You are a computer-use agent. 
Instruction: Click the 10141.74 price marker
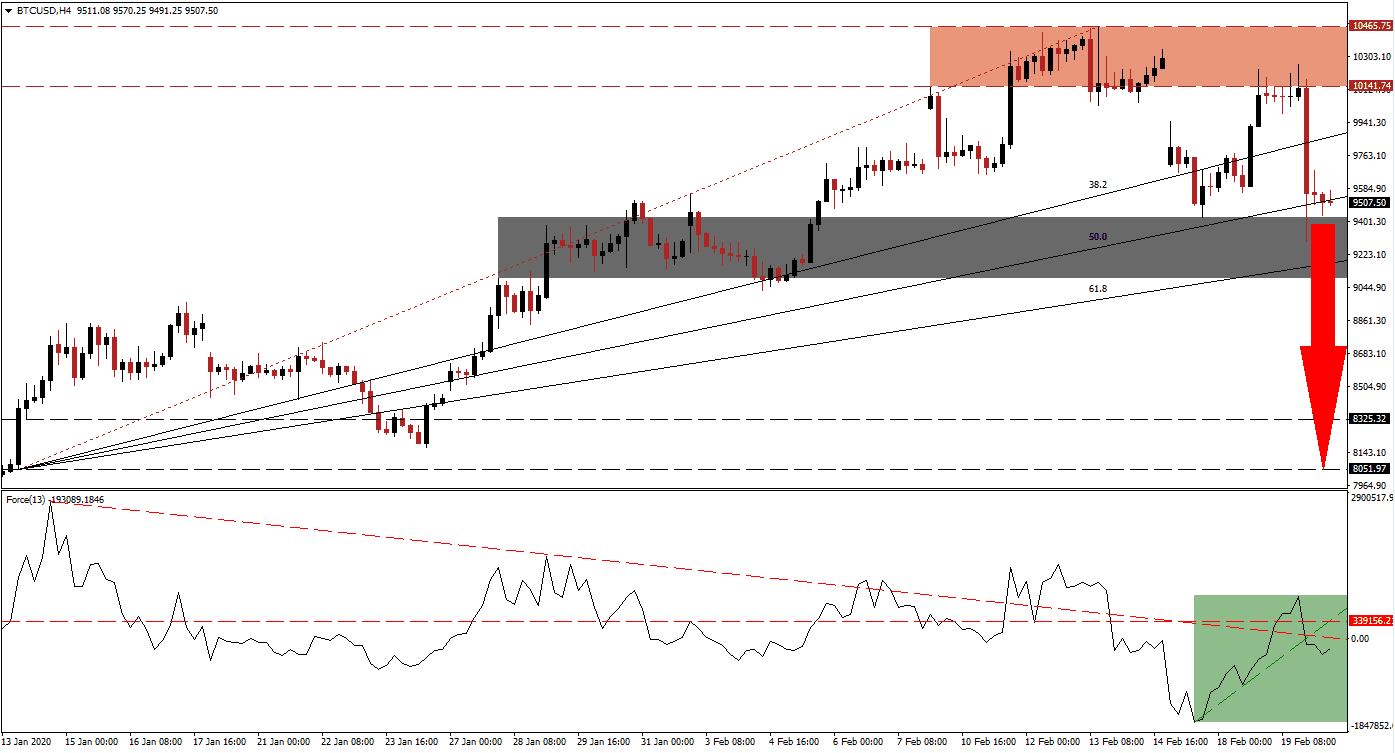1369,87
